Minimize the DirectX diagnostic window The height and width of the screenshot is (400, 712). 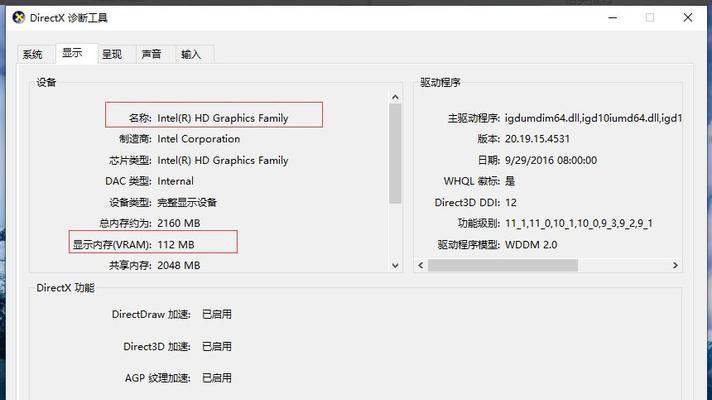point(613,18)
